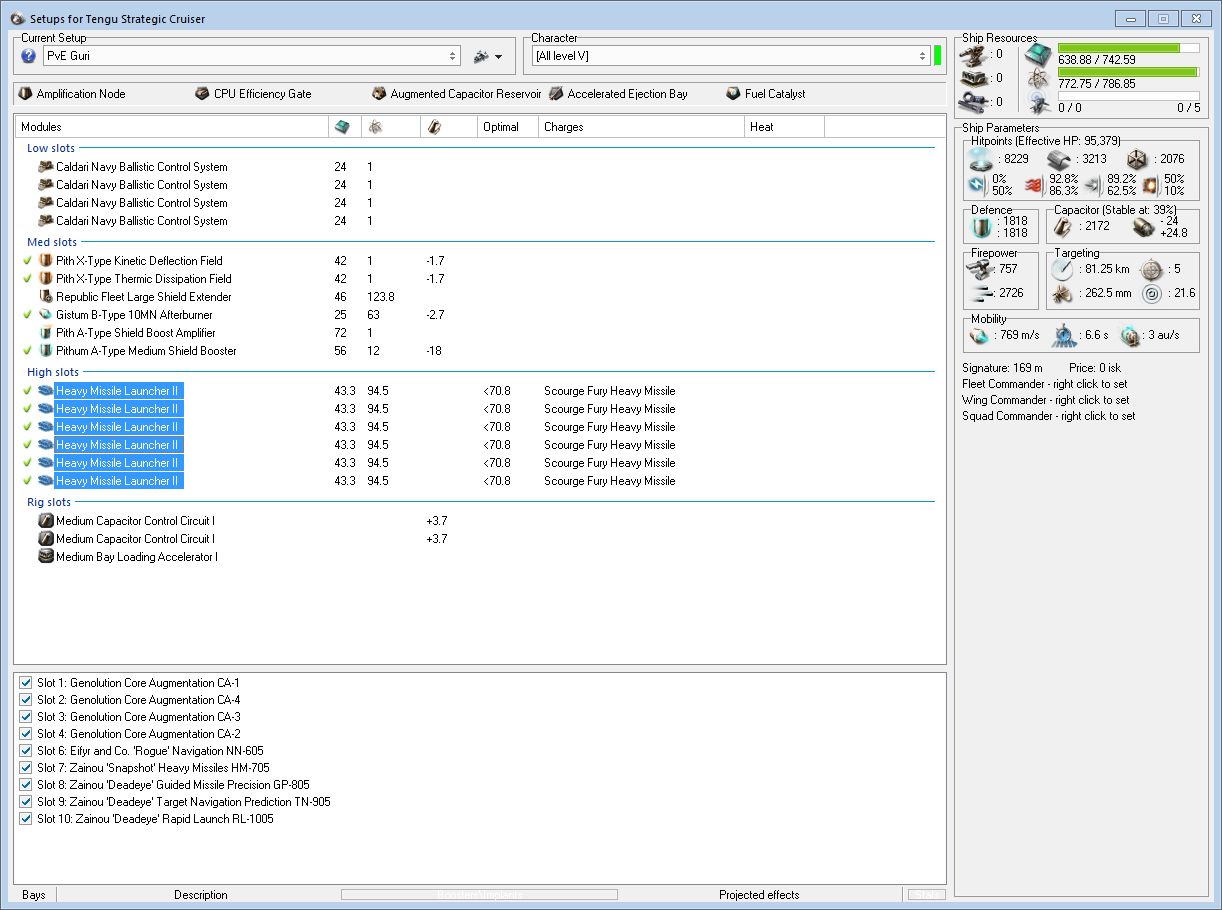1222x910 pixels.
Task: Click the max velocity mobility icon
Action: (x=981, y=335)
